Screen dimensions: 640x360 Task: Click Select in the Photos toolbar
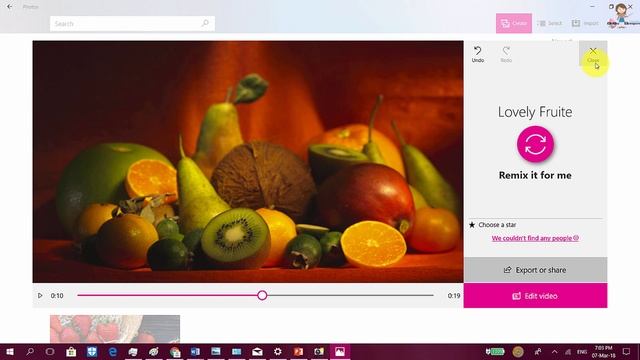coord(549,23)
